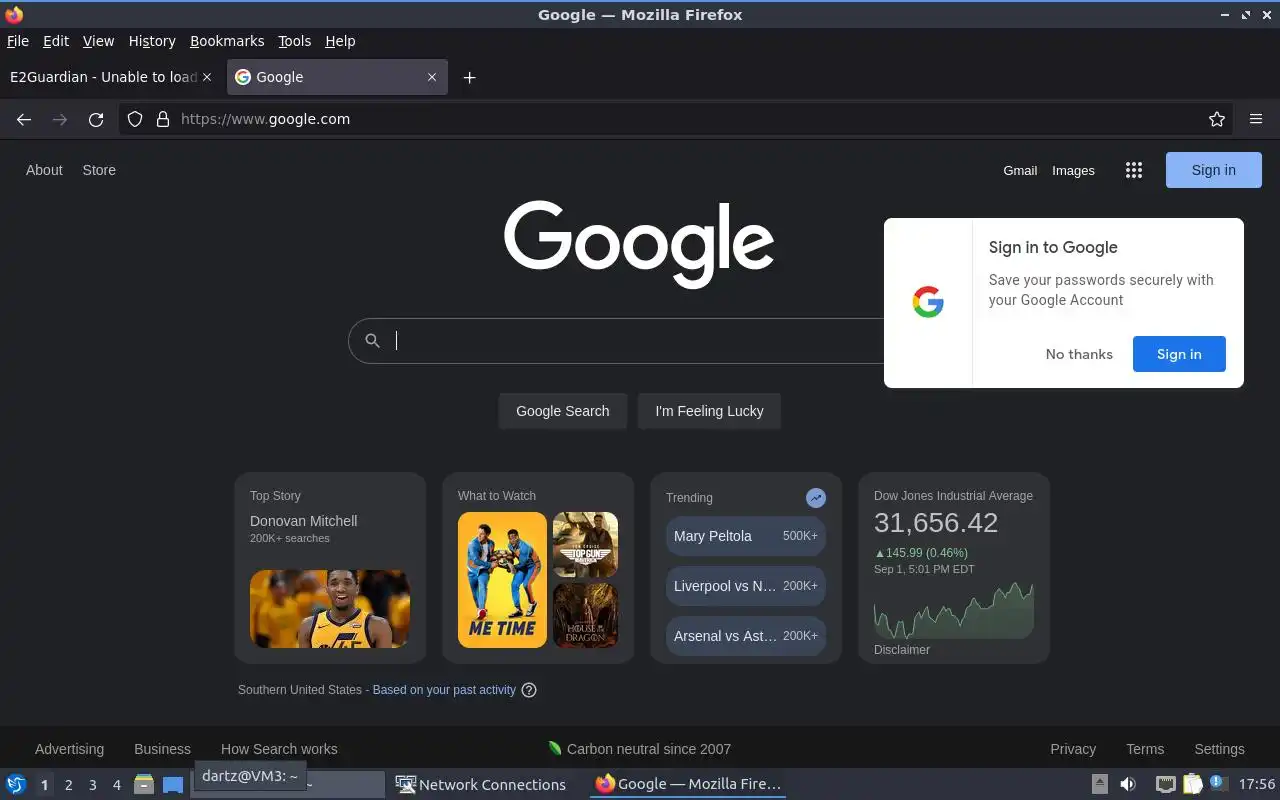This screenshot has width=1280, height=800.
Task: Open the wired network tray icon
Action: coord(1165,784)
